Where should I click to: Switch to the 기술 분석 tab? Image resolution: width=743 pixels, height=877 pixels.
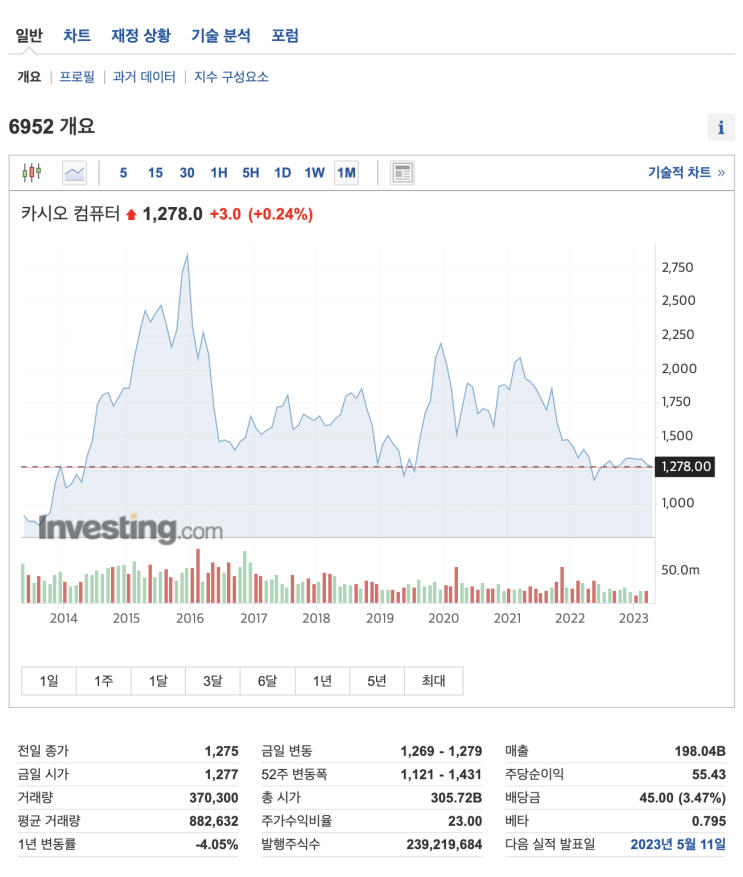(x=221, y=36)
